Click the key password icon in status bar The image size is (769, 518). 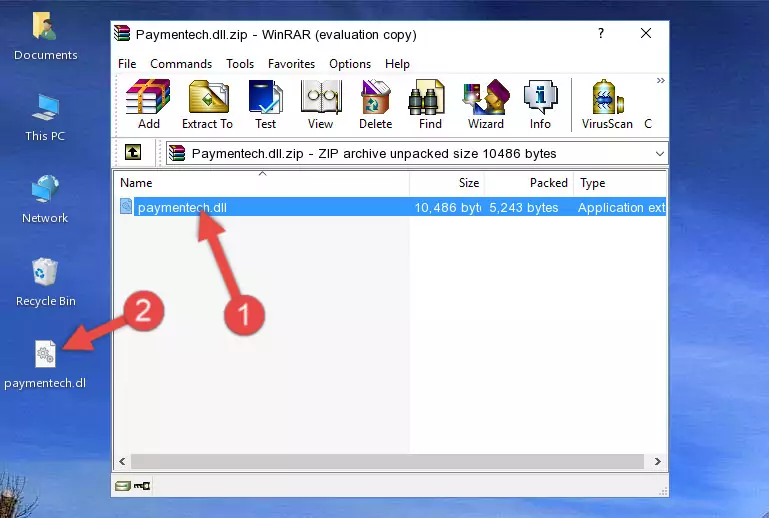pyautogui.click(x=142, y=486)
